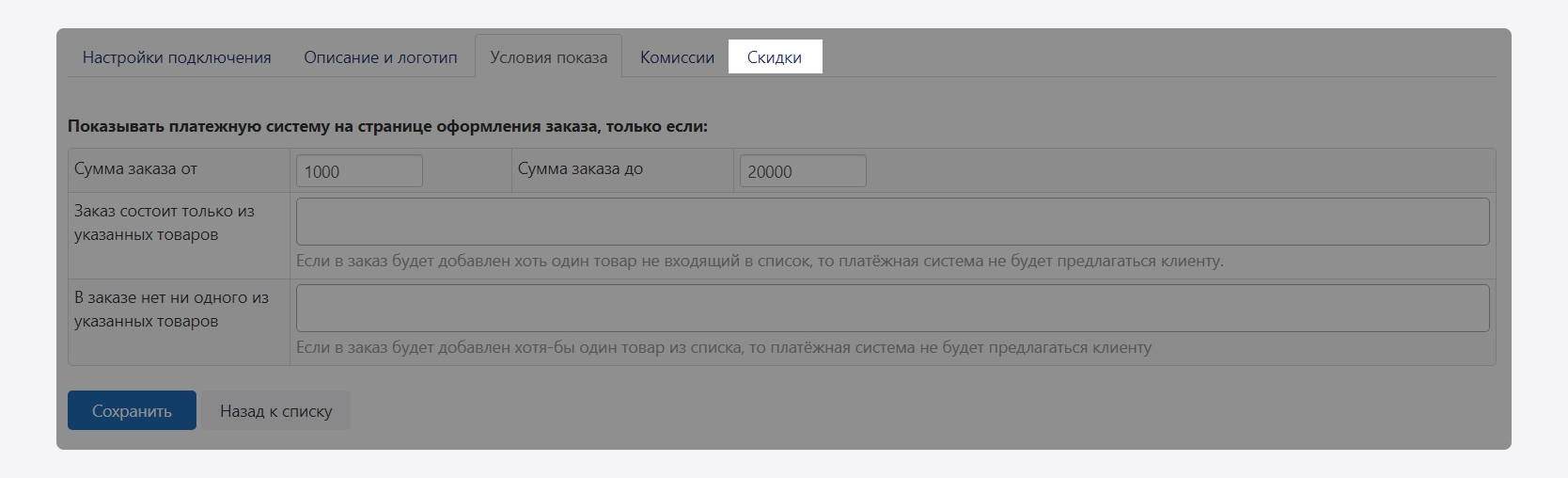The width and height of the screenshot is (1568, 478).
Task: Click the Сумма заказа до label
Action: (x=580, y=169)
